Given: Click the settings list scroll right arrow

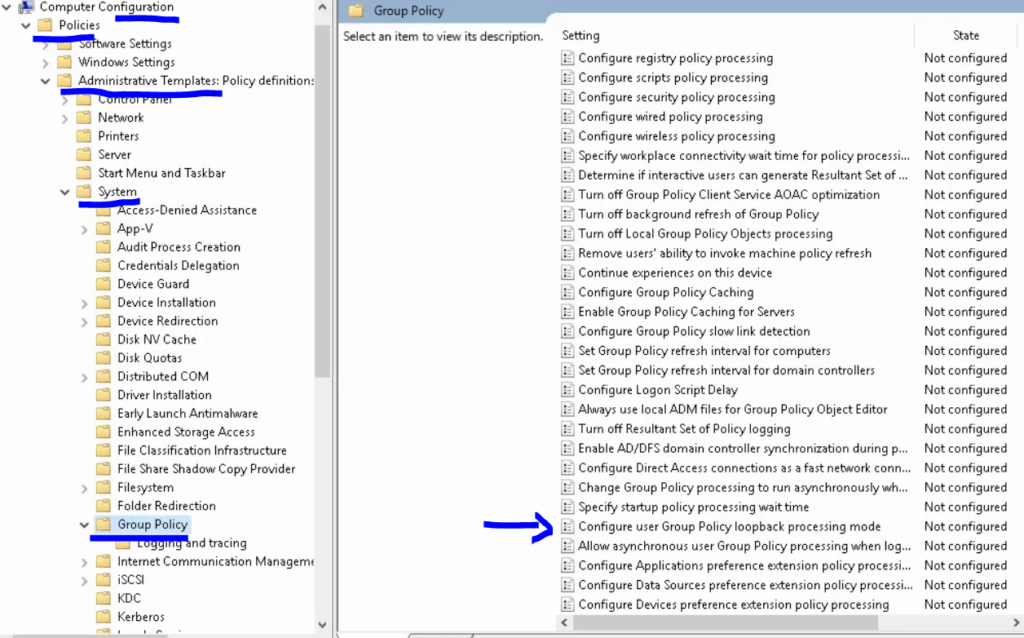Looking at the screenshot, I should (x=1016, y=622).
